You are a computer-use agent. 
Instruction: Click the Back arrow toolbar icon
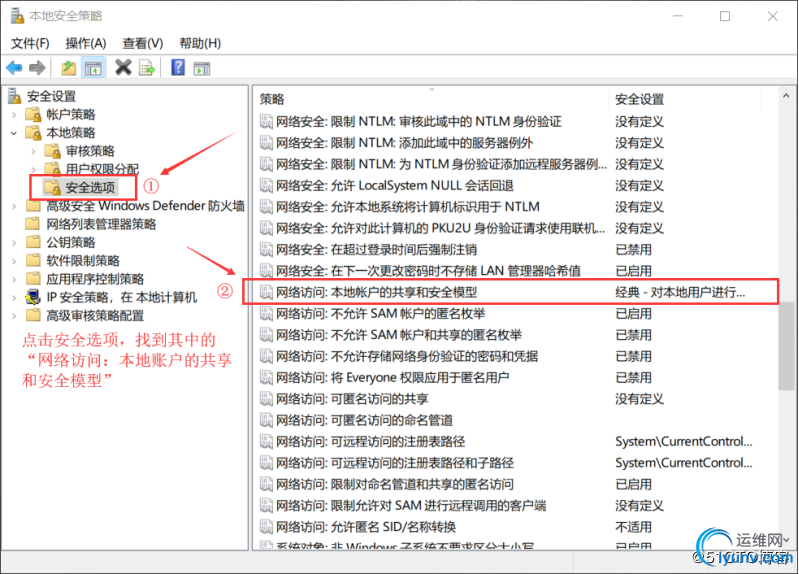coord(14,67)
